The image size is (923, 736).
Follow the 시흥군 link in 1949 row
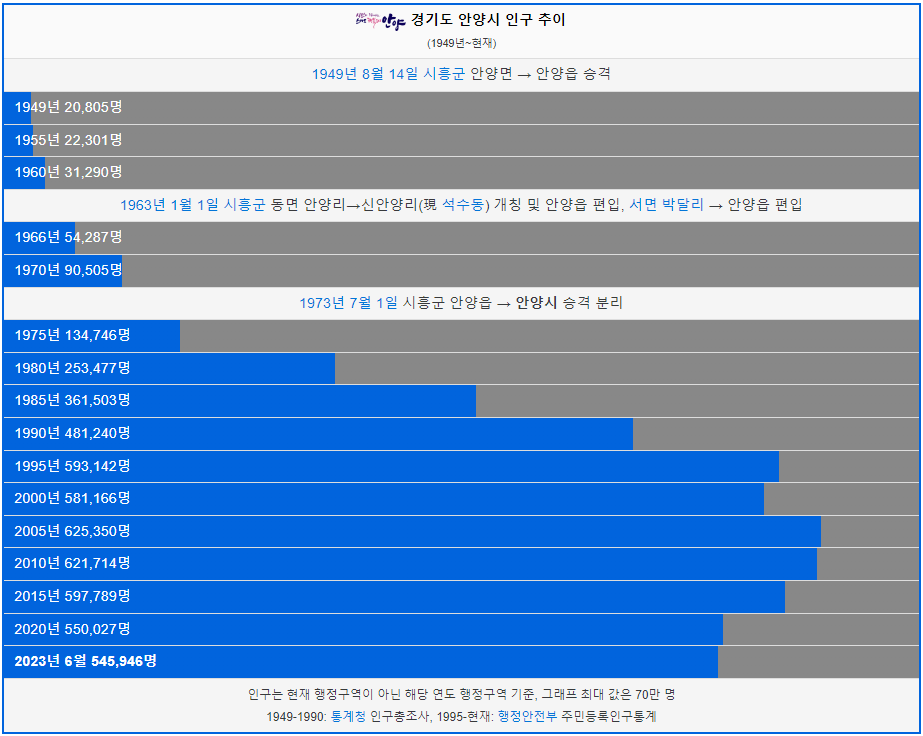444,74
